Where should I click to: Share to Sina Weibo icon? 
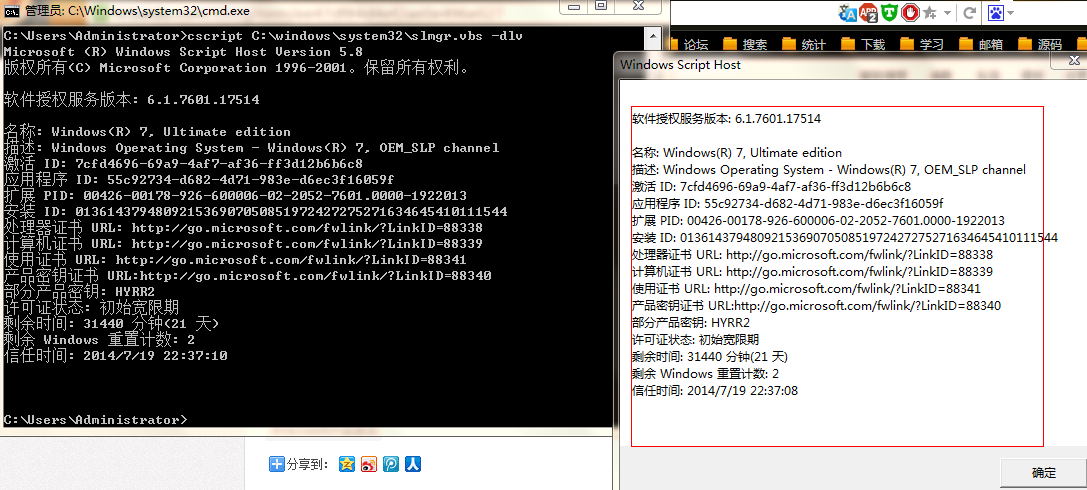tap(369, 464)
